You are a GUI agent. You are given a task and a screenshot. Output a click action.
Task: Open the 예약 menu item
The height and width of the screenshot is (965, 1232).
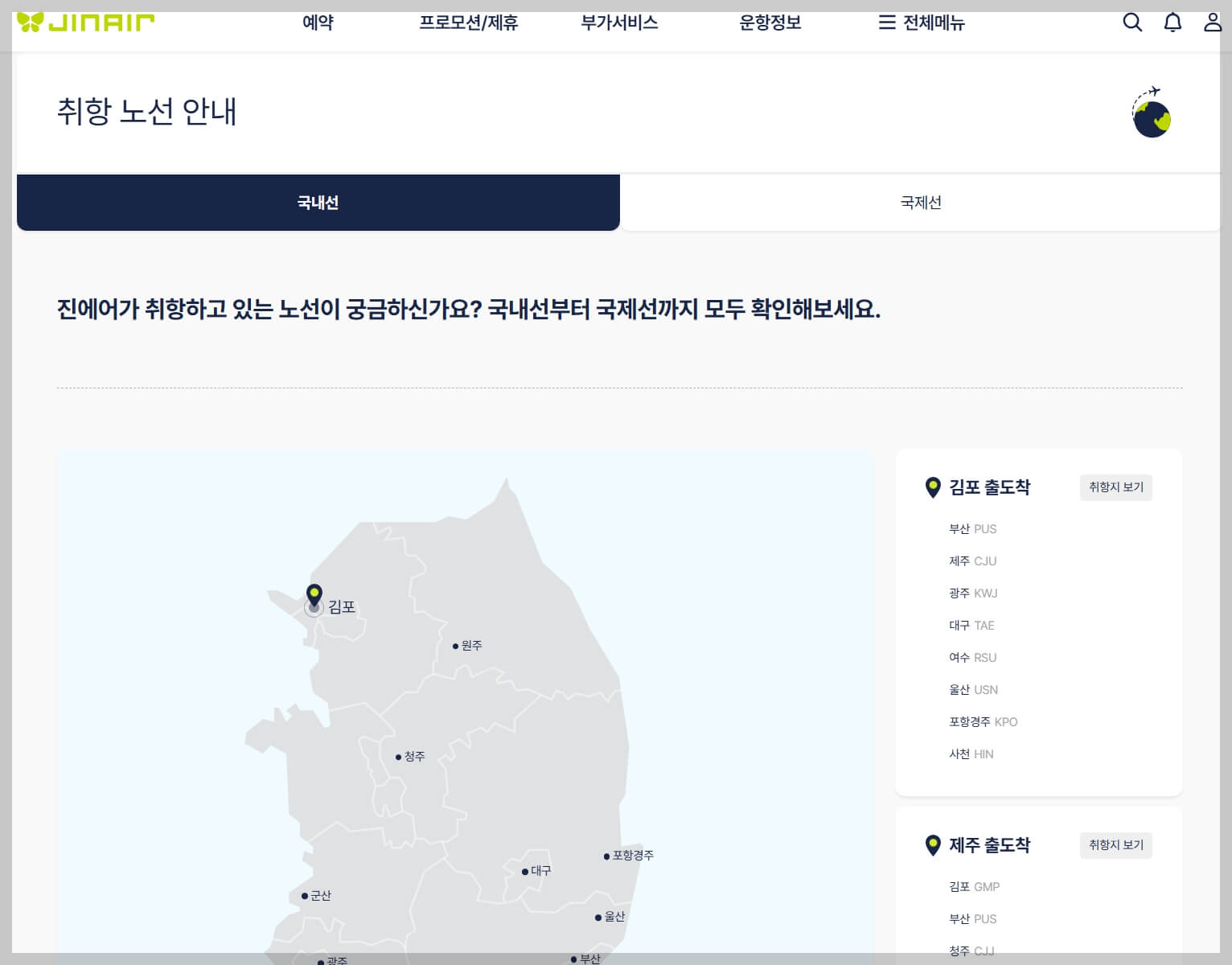pyautogui.click(x=318, y=23)
